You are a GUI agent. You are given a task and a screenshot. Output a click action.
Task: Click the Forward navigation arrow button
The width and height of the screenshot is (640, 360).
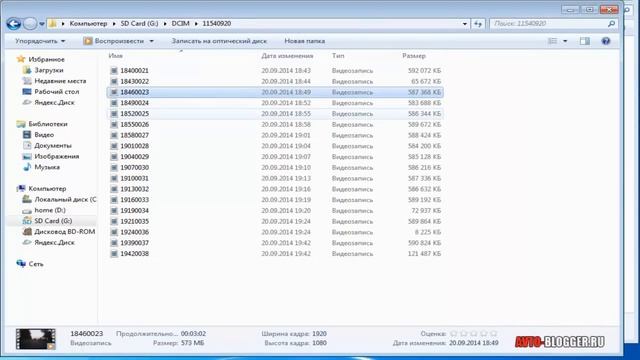(29, 24)
